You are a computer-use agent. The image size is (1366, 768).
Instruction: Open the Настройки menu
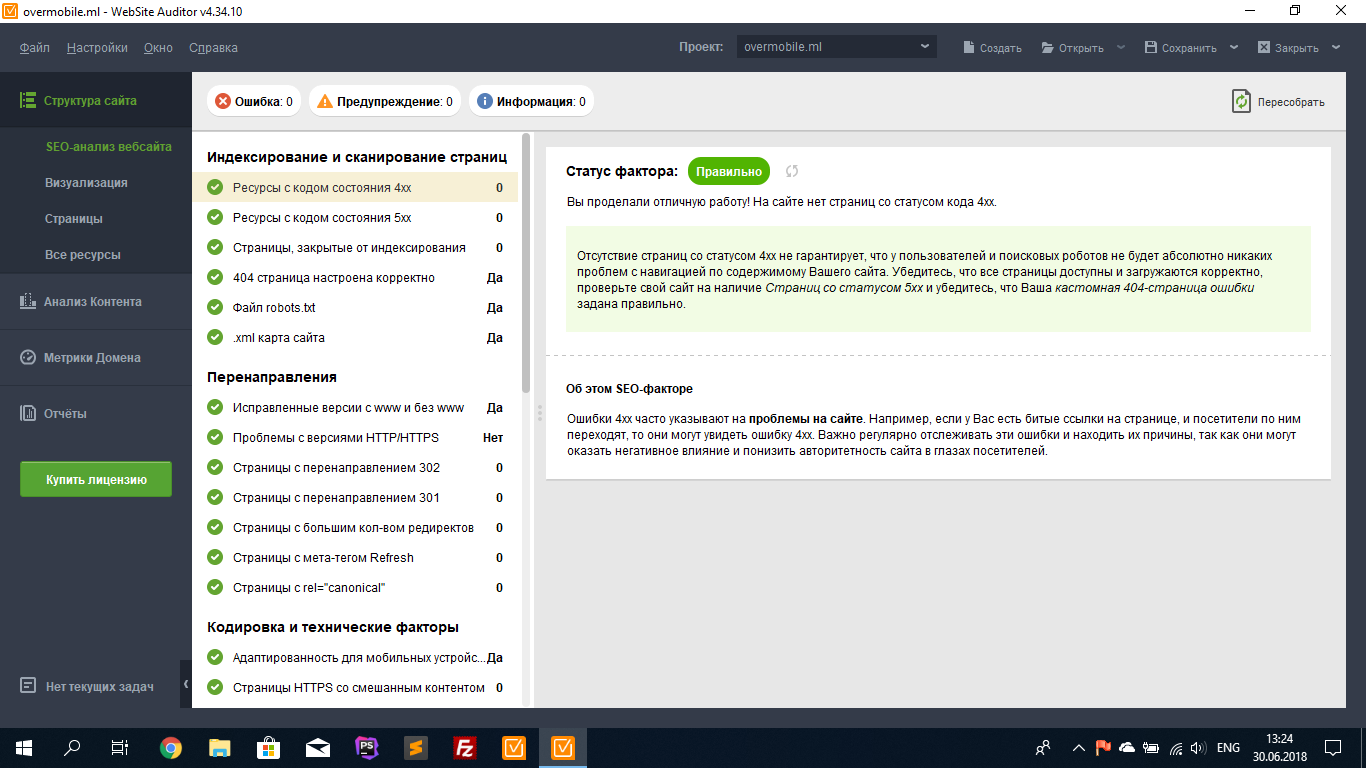pyautogui.click(x=97, y=47)
